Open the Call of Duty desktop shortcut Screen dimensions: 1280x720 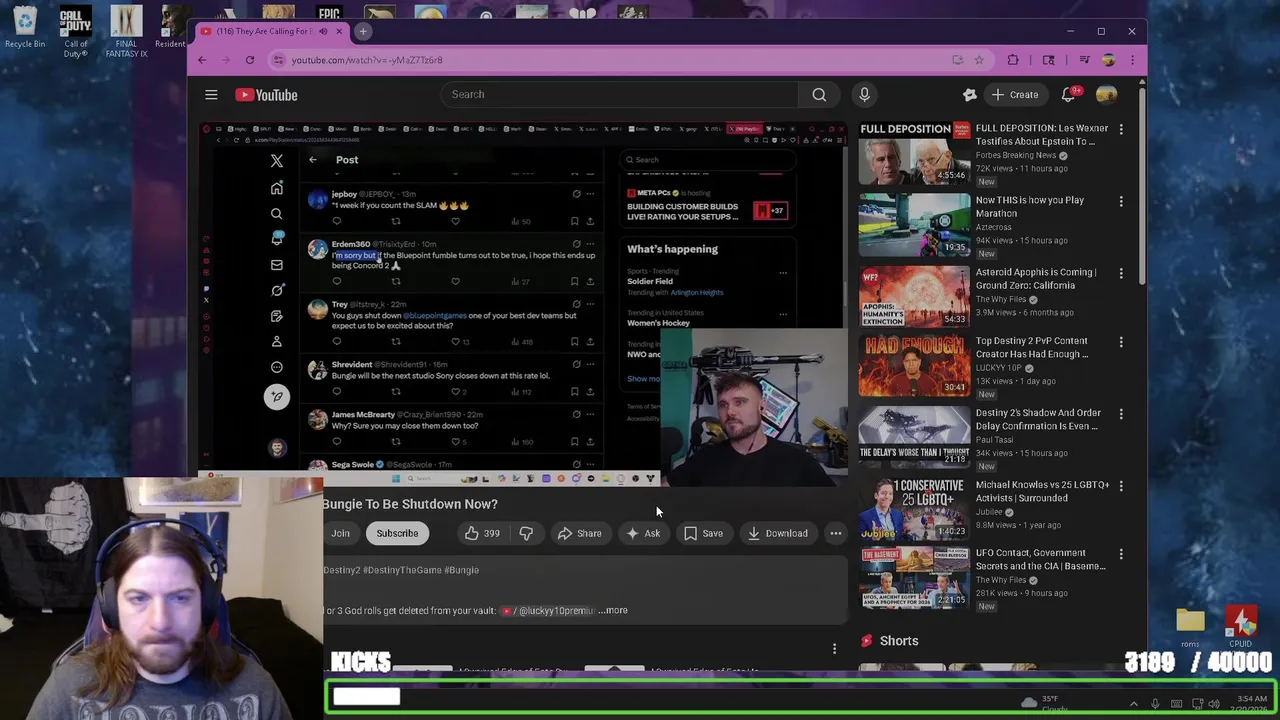[75, 31]
